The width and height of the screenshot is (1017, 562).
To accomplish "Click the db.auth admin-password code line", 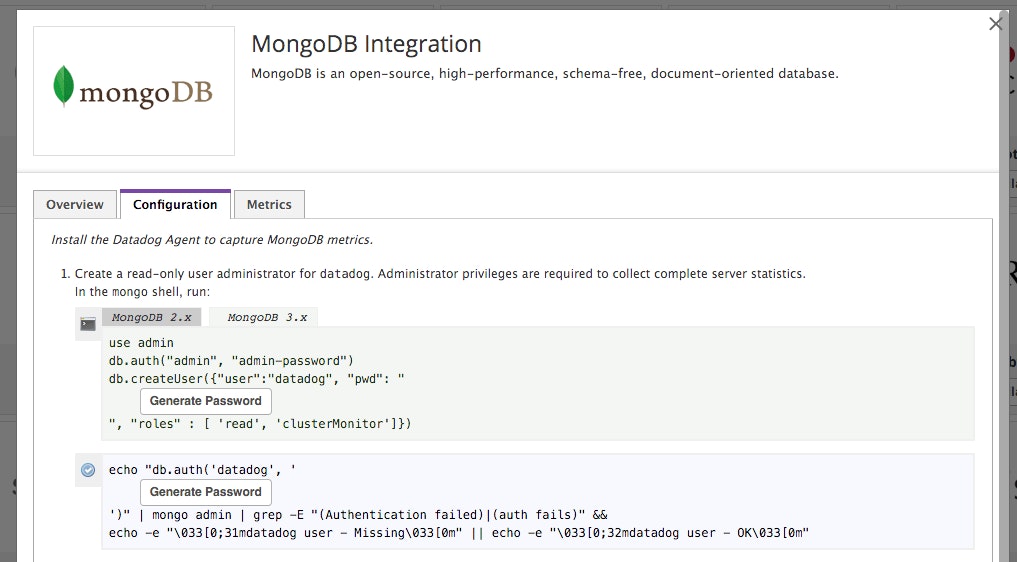I will (x=231, y=361).
